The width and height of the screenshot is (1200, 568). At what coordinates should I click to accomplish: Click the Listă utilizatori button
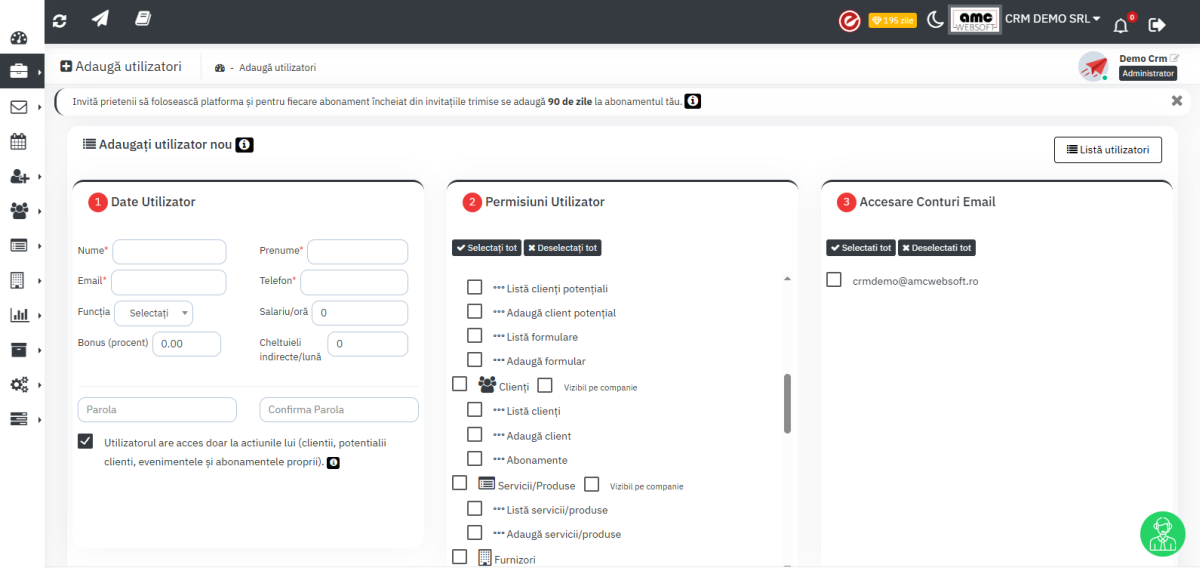(1107, 149)
